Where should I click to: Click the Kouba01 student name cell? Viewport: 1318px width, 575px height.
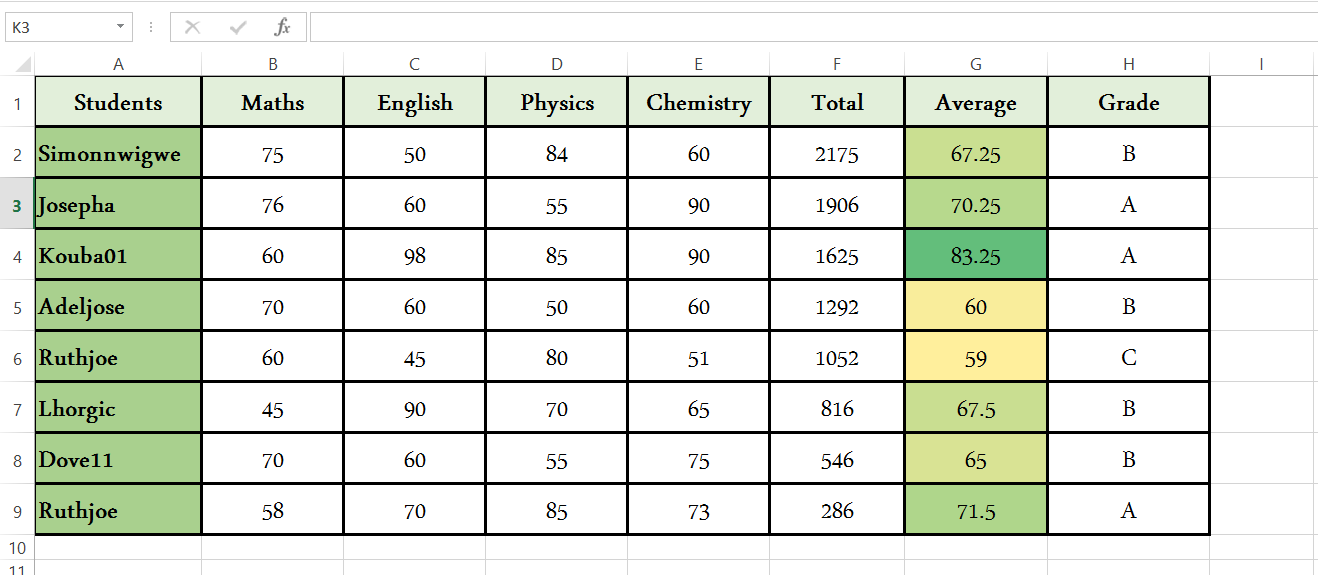(x=118, y=256)
